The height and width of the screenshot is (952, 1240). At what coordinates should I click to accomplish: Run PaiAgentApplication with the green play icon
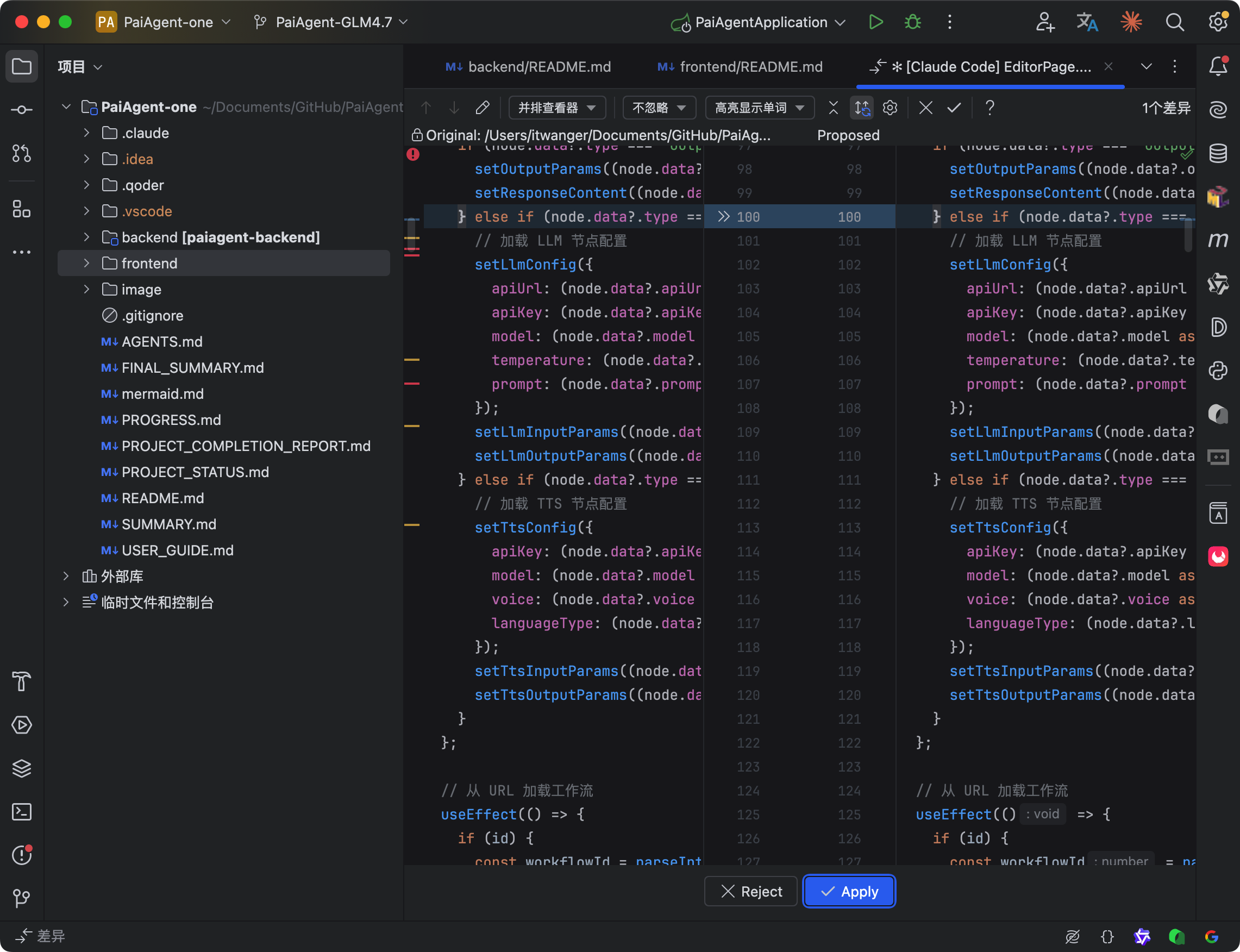(875, 22)
